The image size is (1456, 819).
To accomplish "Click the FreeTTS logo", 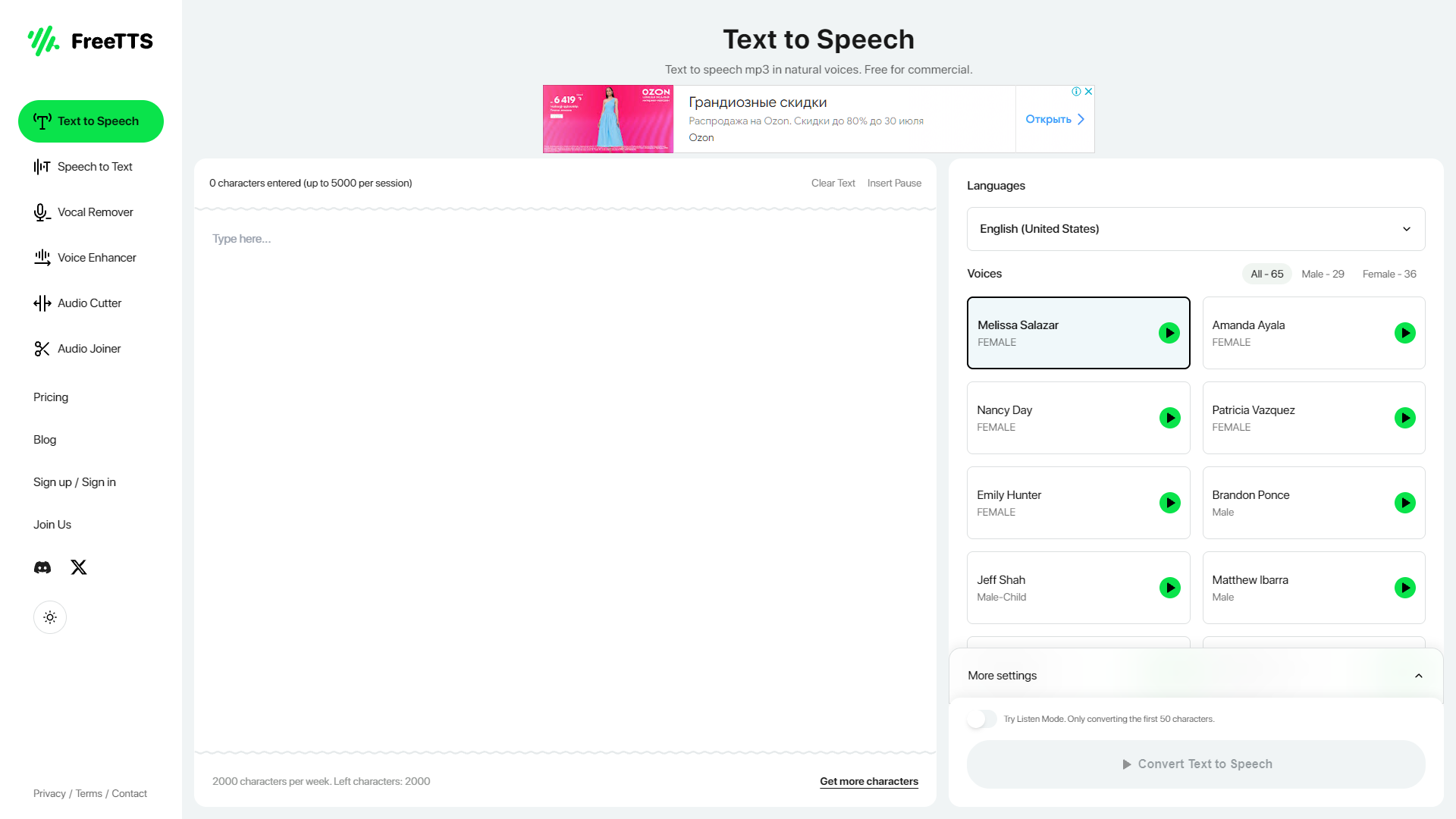I will coord(90,41).
